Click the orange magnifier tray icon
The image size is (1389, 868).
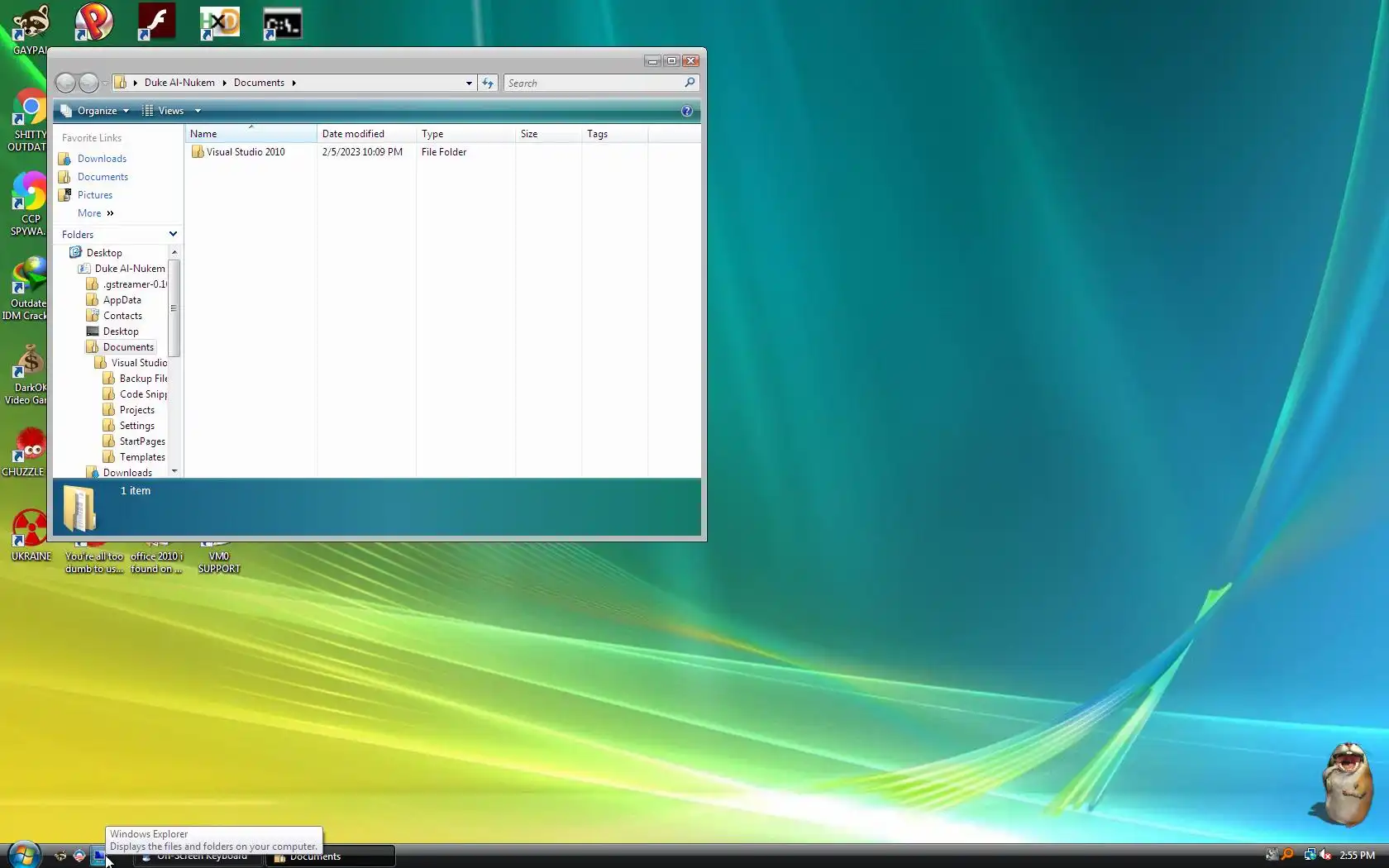[x=1287, y=855]
